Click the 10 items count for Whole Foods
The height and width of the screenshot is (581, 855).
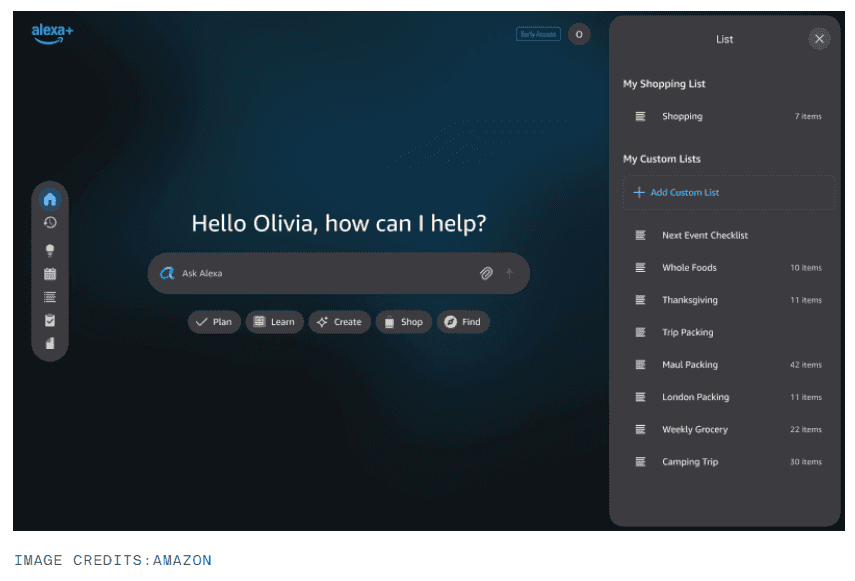pos(805,268)
